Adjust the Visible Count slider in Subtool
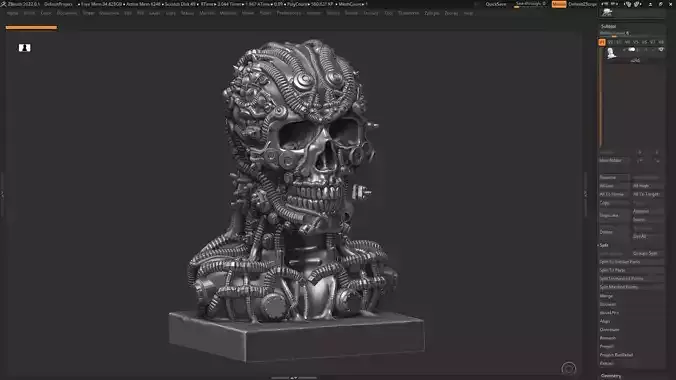The width and height of the screenshot is (676, 380). (x=631, y=33)
